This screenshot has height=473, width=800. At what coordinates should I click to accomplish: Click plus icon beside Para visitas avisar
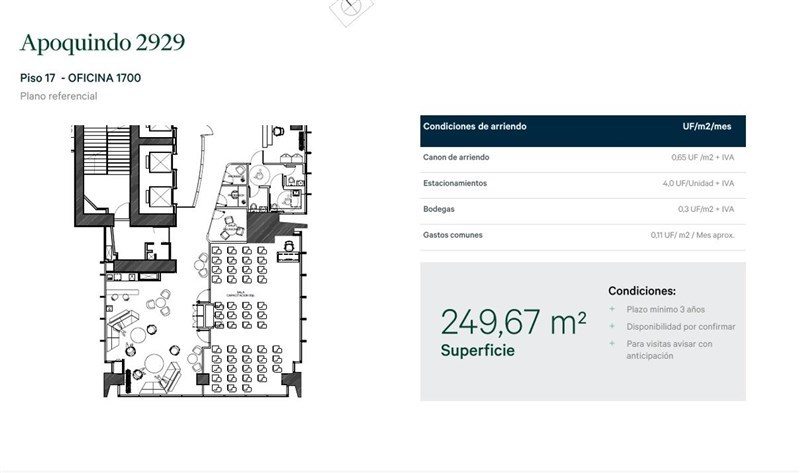[612, 344]
